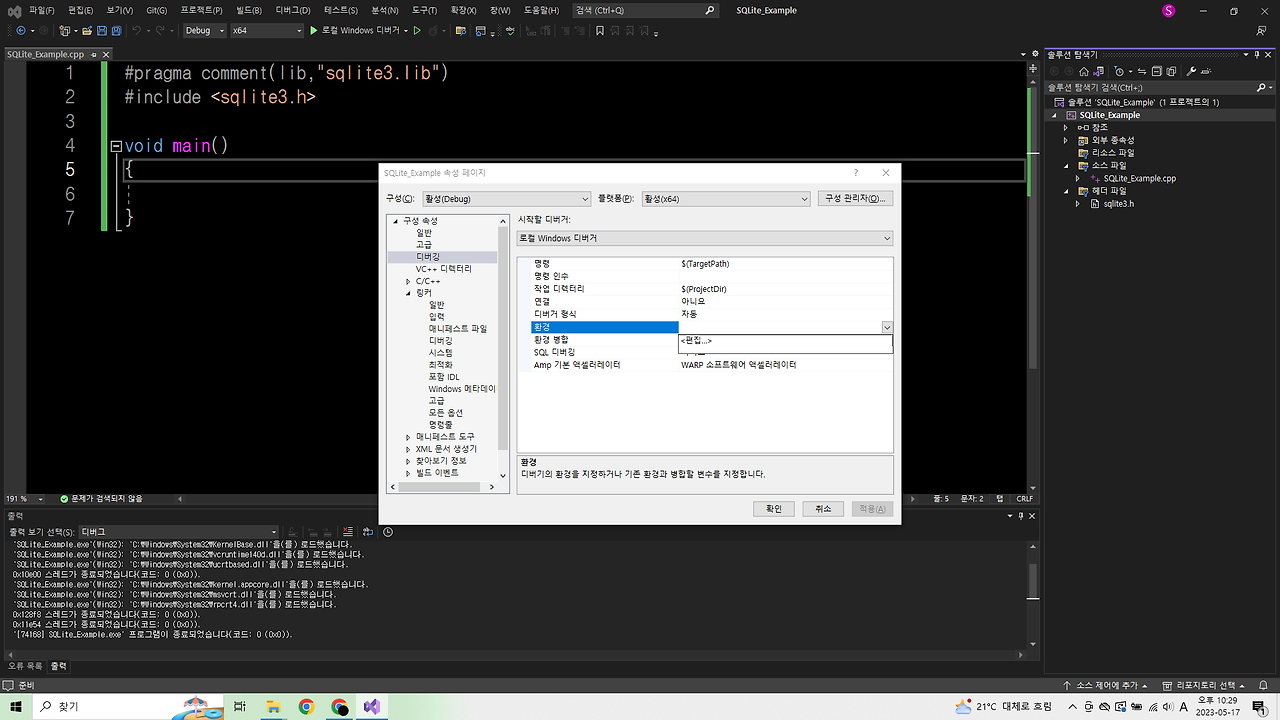Open the 도구(T) menu
Screen dimensions: 1280x720
point(424,10)
